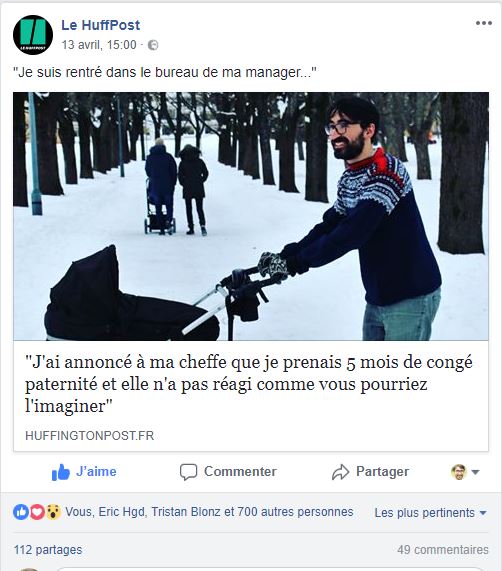This screenshot has height=571, width=502.
Task: Click the HUFFINGTONPOST.FR source link
Action: coord(90,436)
